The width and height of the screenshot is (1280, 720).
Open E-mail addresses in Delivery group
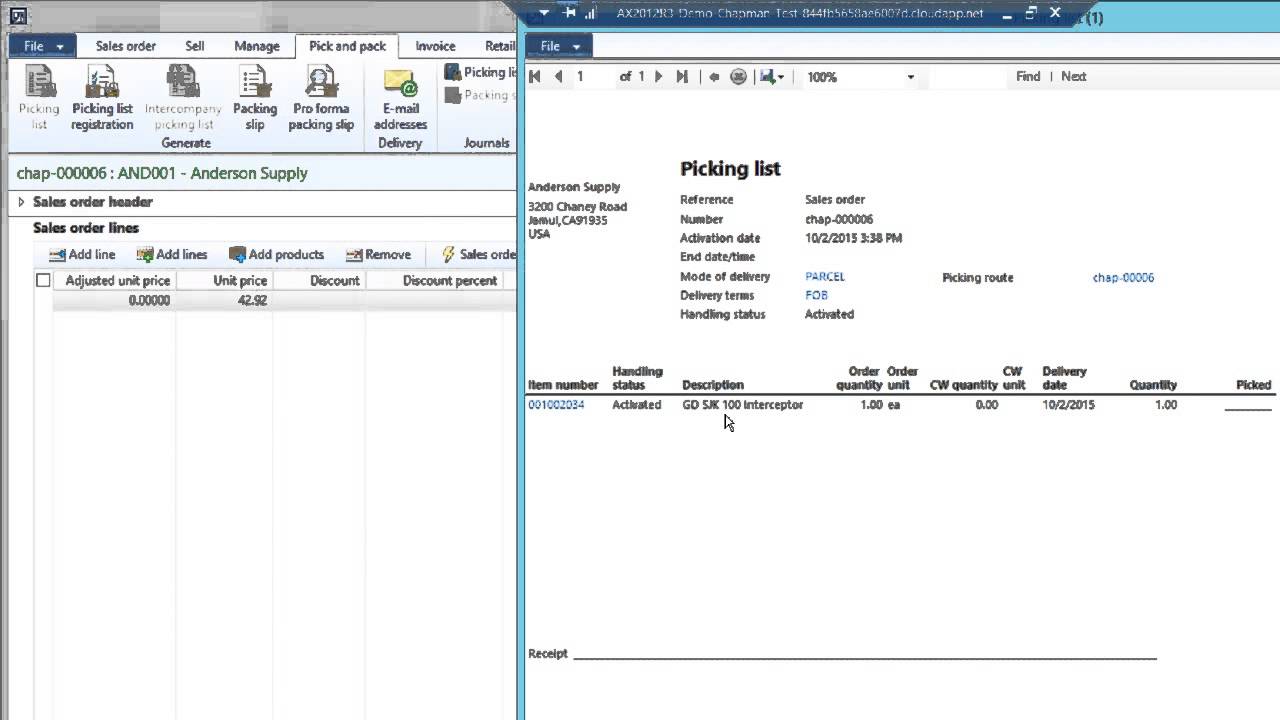tap(400, 98)
